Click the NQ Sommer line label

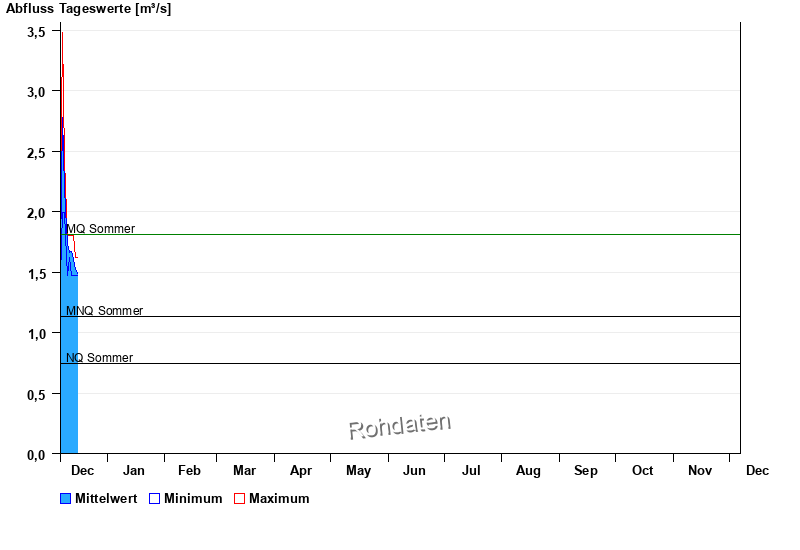coord(99,358)
